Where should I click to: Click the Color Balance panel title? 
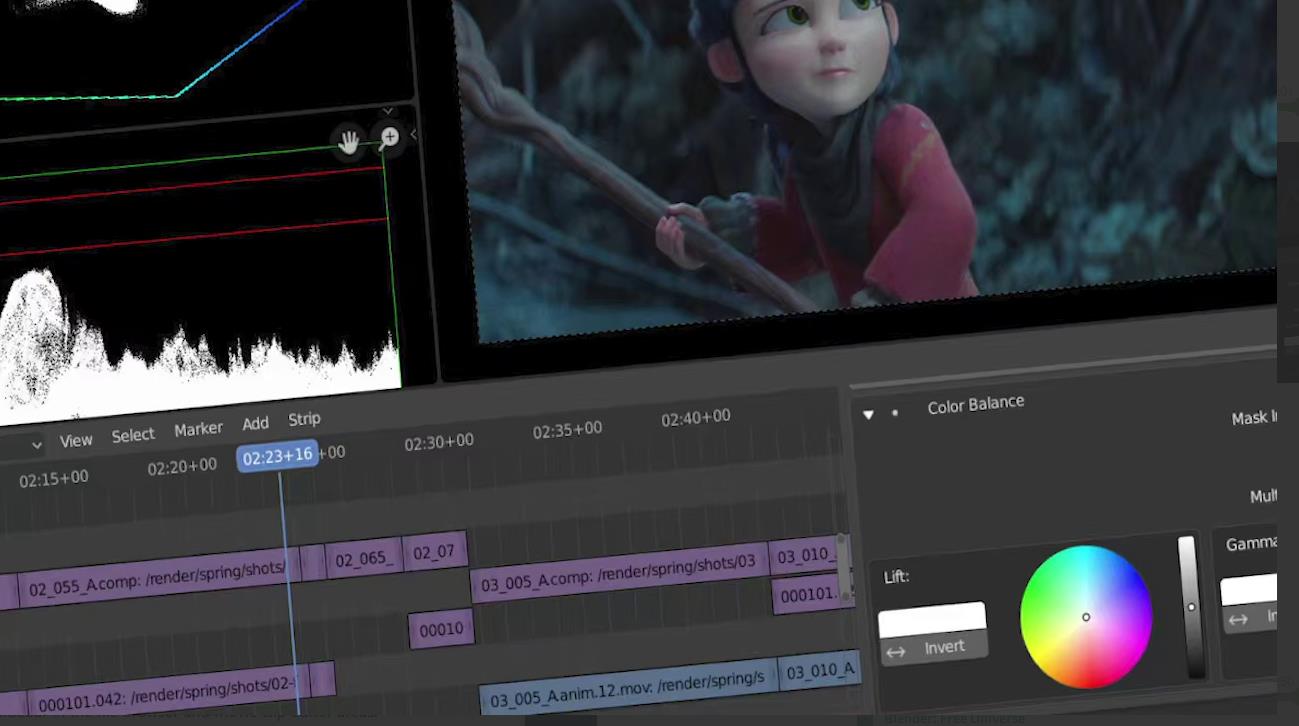tap(976, 407)
